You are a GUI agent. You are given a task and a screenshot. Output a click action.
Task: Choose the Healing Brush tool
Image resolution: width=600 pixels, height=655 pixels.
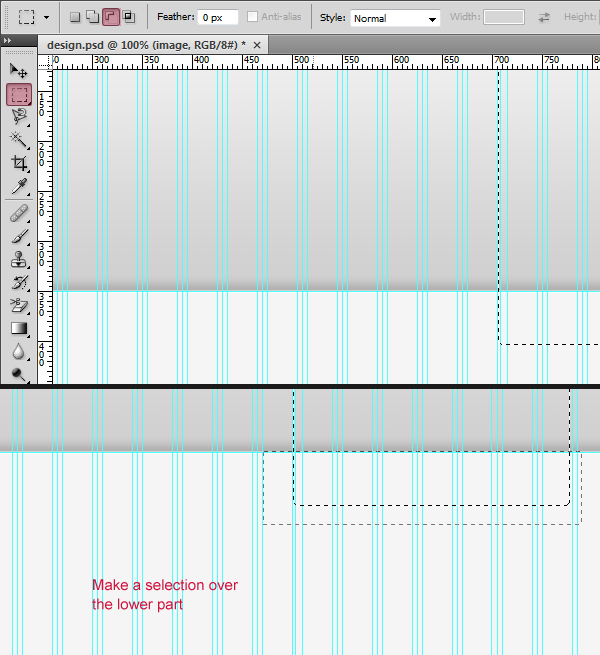[x=18, y=213]
